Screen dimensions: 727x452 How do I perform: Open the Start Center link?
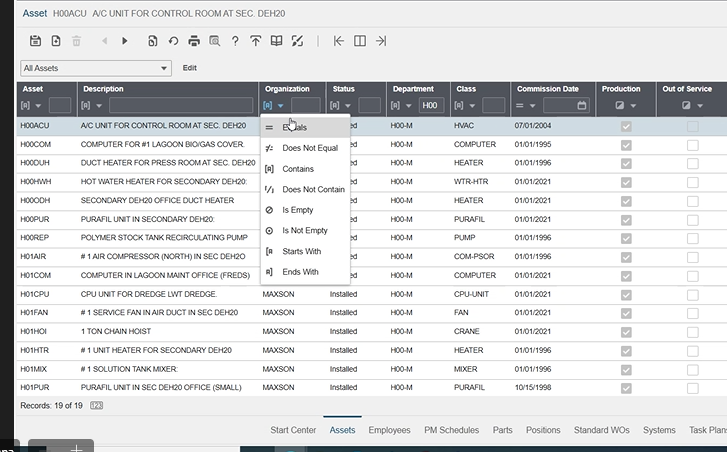click(x=293, y=430)
